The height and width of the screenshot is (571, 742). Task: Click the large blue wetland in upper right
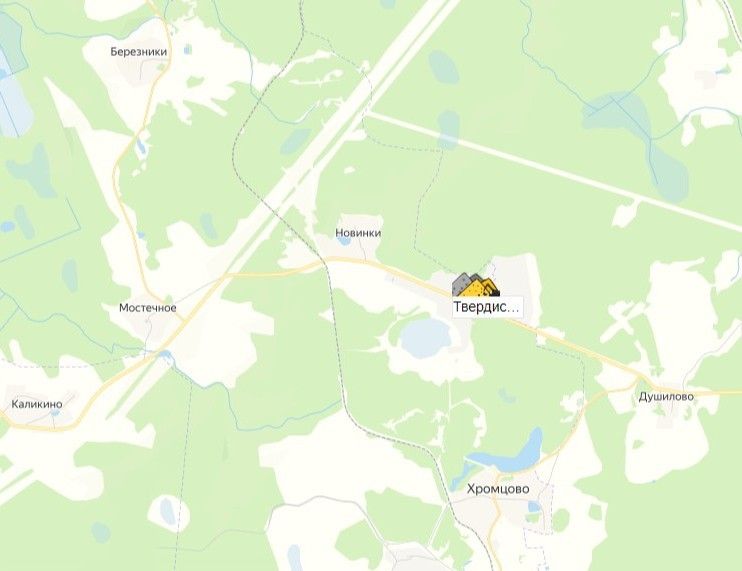pos(617,115)
